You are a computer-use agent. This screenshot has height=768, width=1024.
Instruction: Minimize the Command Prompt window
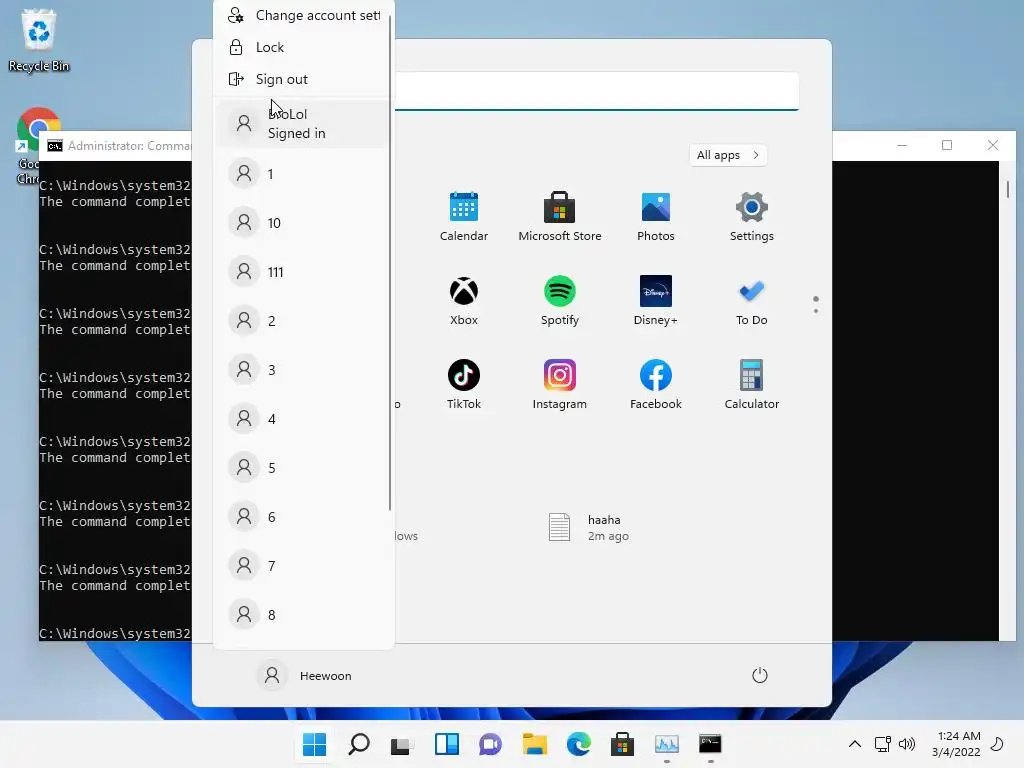(902, 145)
